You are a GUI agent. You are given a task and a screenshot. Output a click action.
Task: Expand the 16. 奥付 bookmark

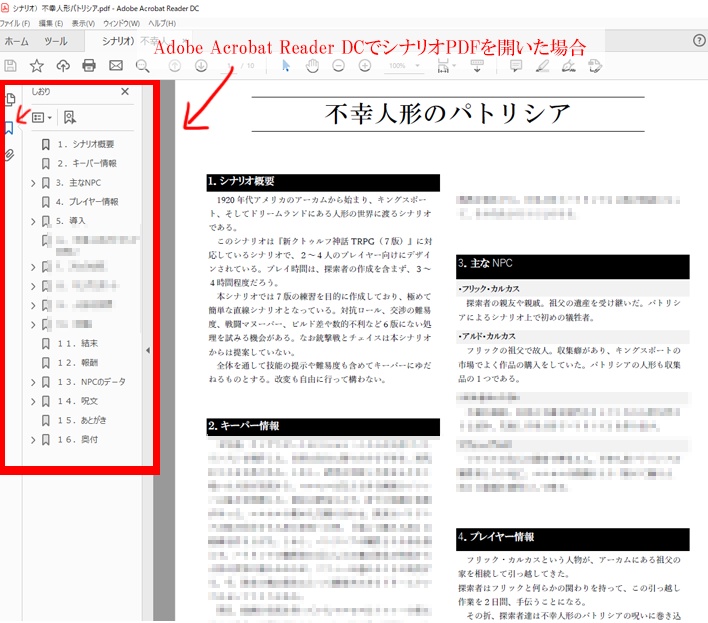[x=33, y=440]
